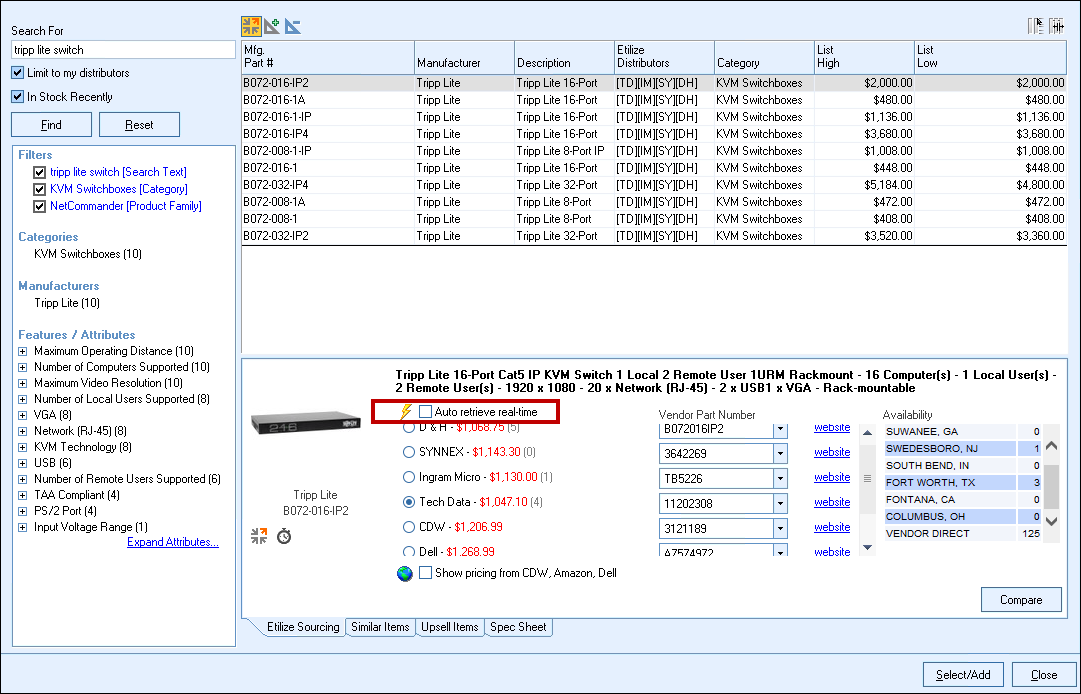Switch to the Etilize Sourcing tab

click(303, 627)
